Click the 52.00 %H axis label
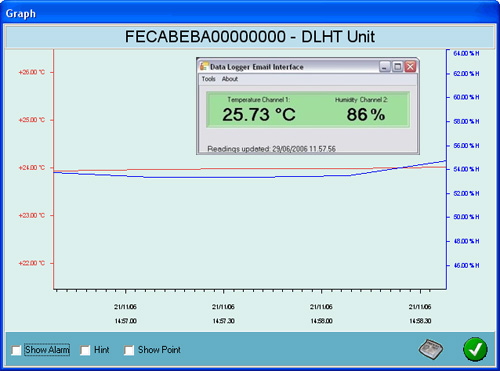Image resolution: width=500 pixels, height=371 pixels. 466,193
